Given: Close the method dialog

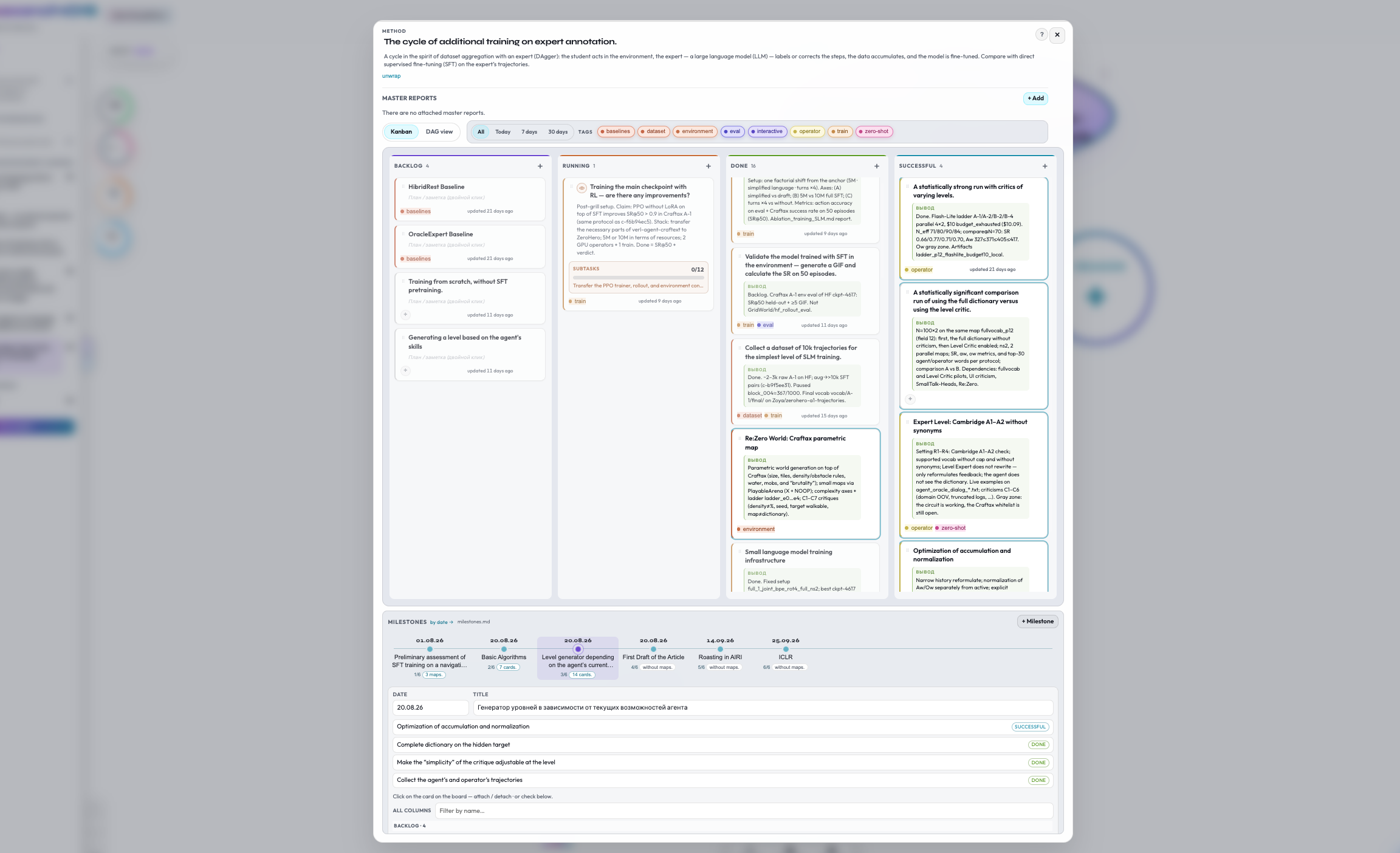Looking at the screenshot, I should point(1057,35).
